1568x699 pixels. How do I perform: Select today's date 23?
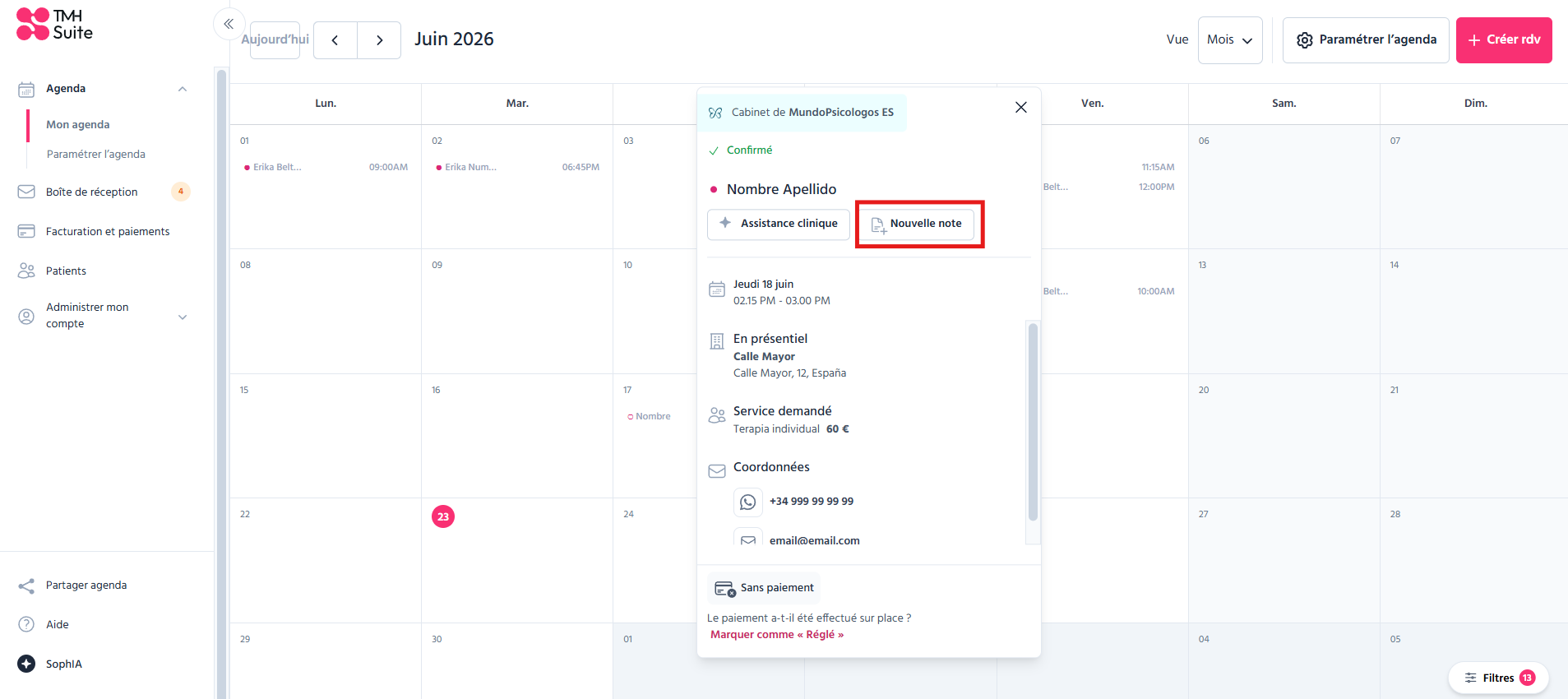[x=443, y=516]
